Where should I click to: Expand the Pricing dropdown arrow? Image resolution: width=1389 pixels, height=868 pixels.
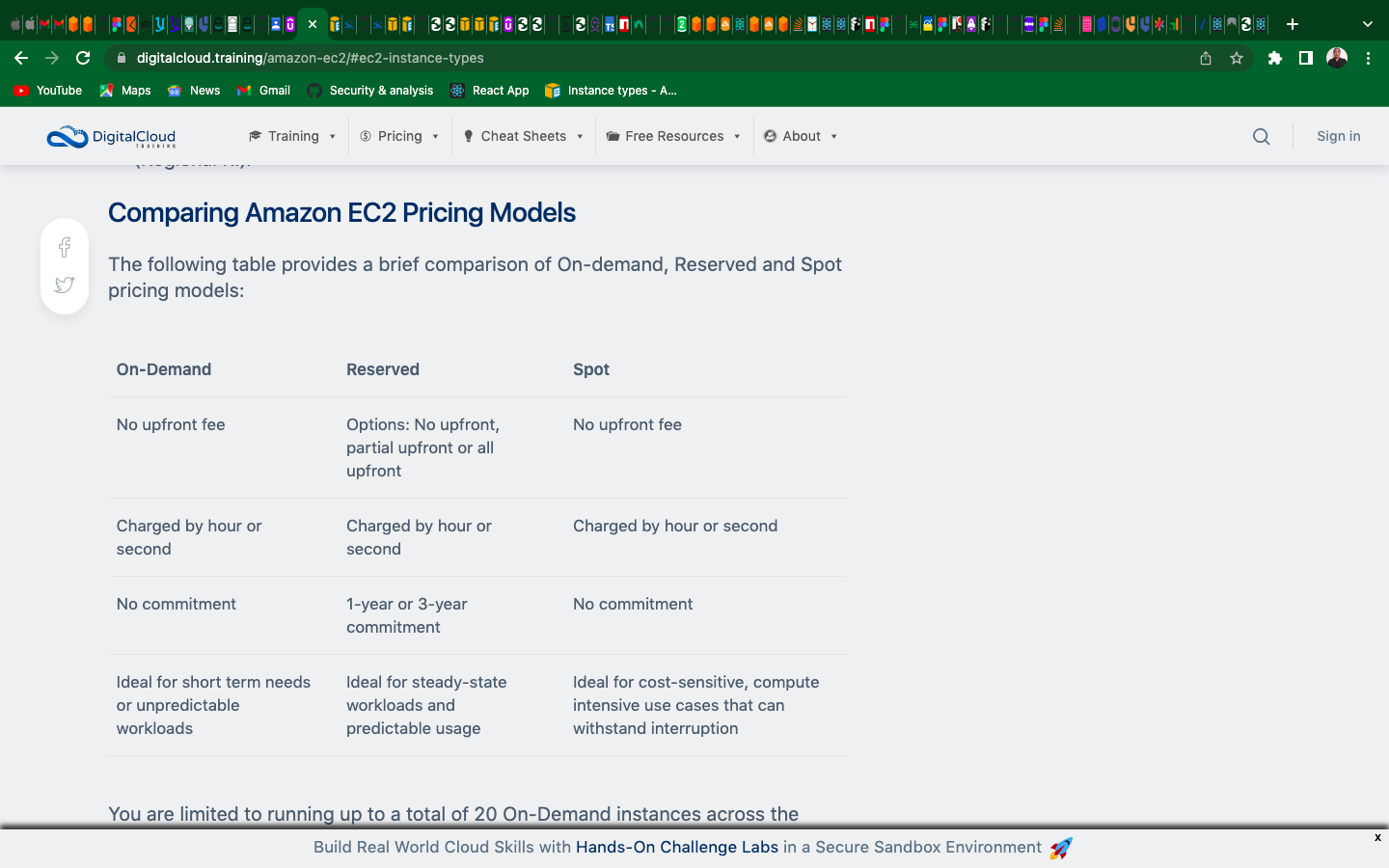tap(436, 137)
